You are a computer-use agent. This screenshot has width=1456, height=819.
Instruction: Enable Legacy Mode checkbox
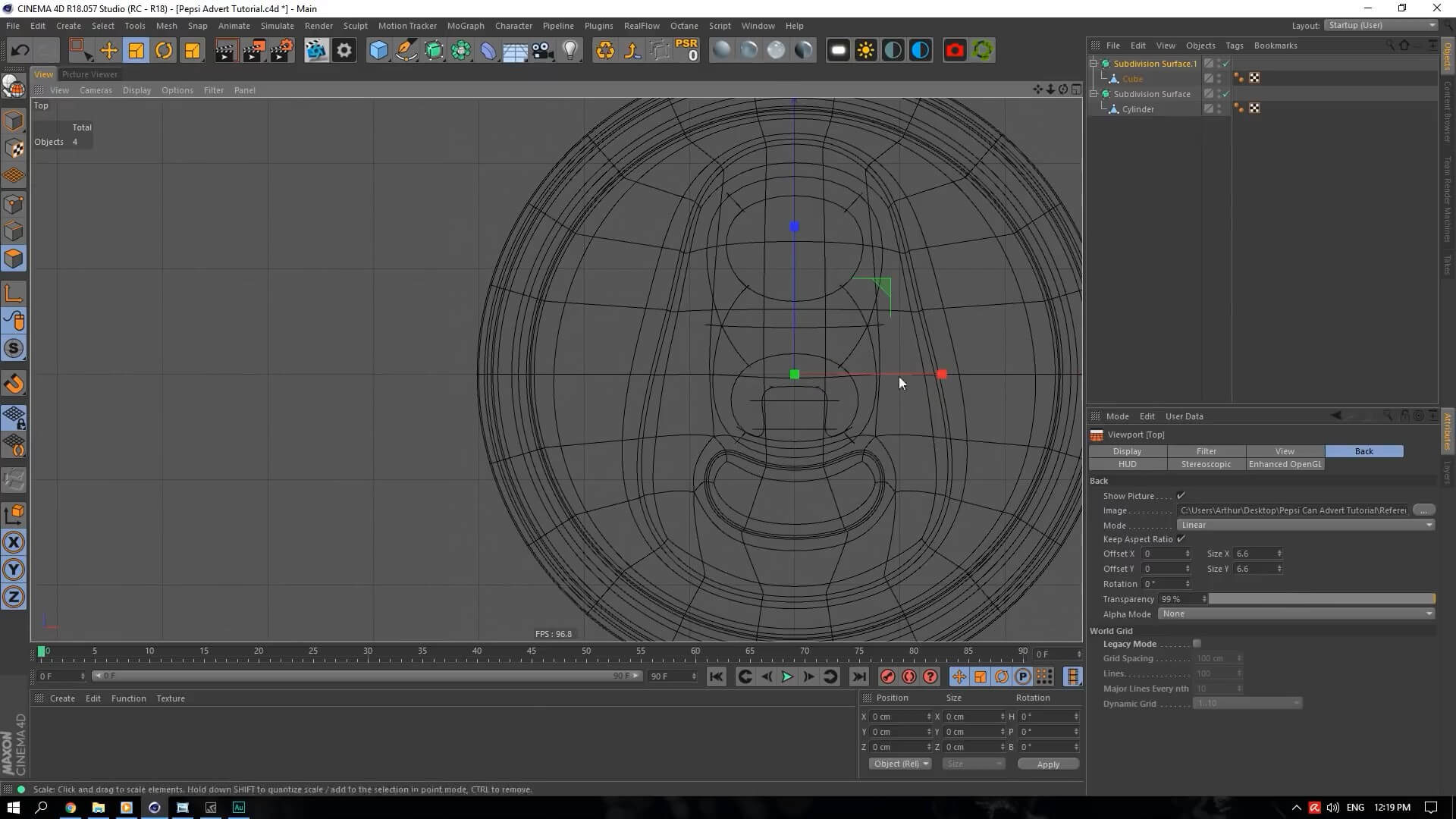pyautogui.click(x=1197, y=644)
